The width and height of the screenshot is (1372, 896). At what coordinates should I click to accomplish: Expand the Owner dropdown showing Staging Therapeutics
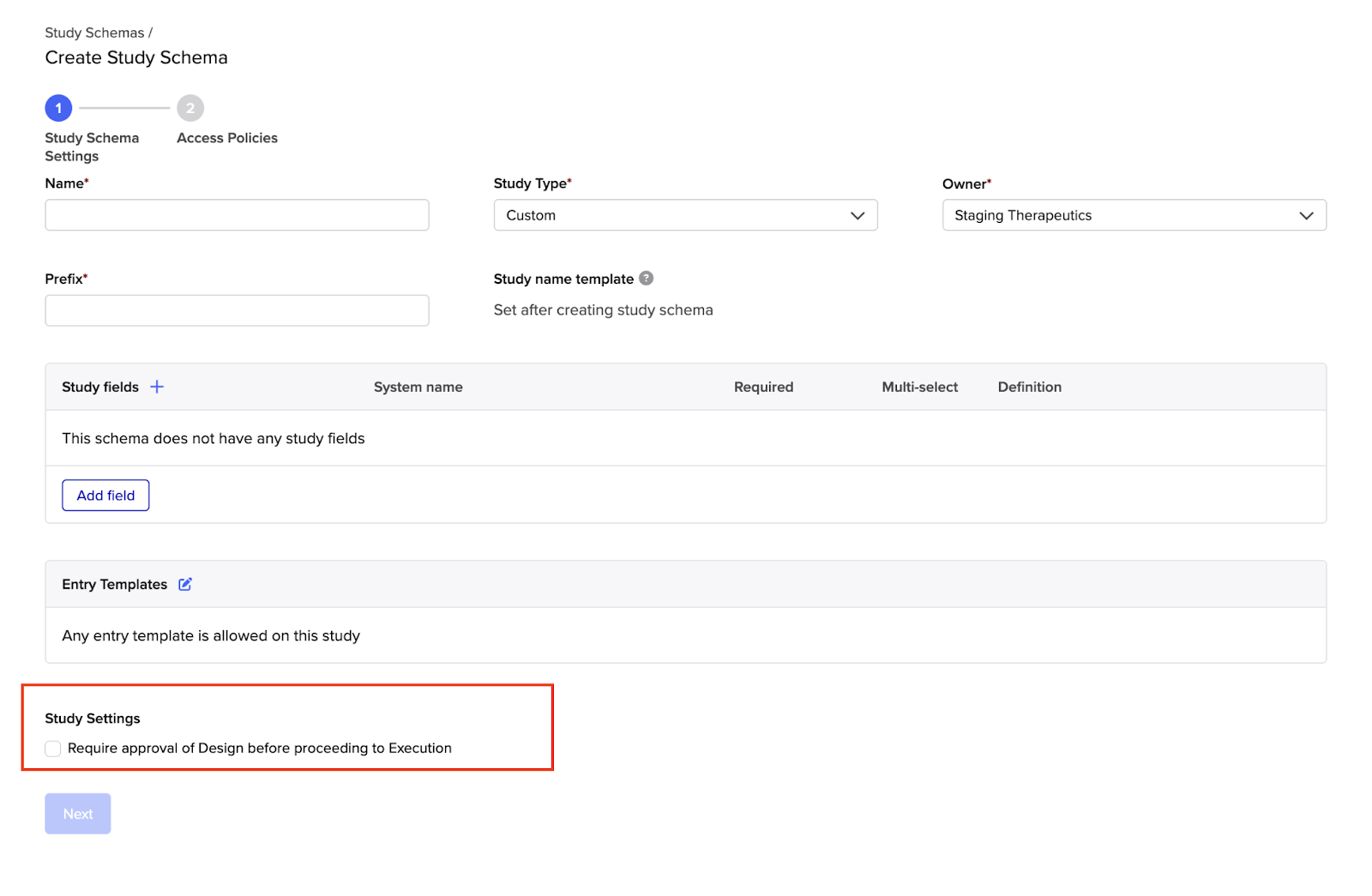tap(1115, 215)
